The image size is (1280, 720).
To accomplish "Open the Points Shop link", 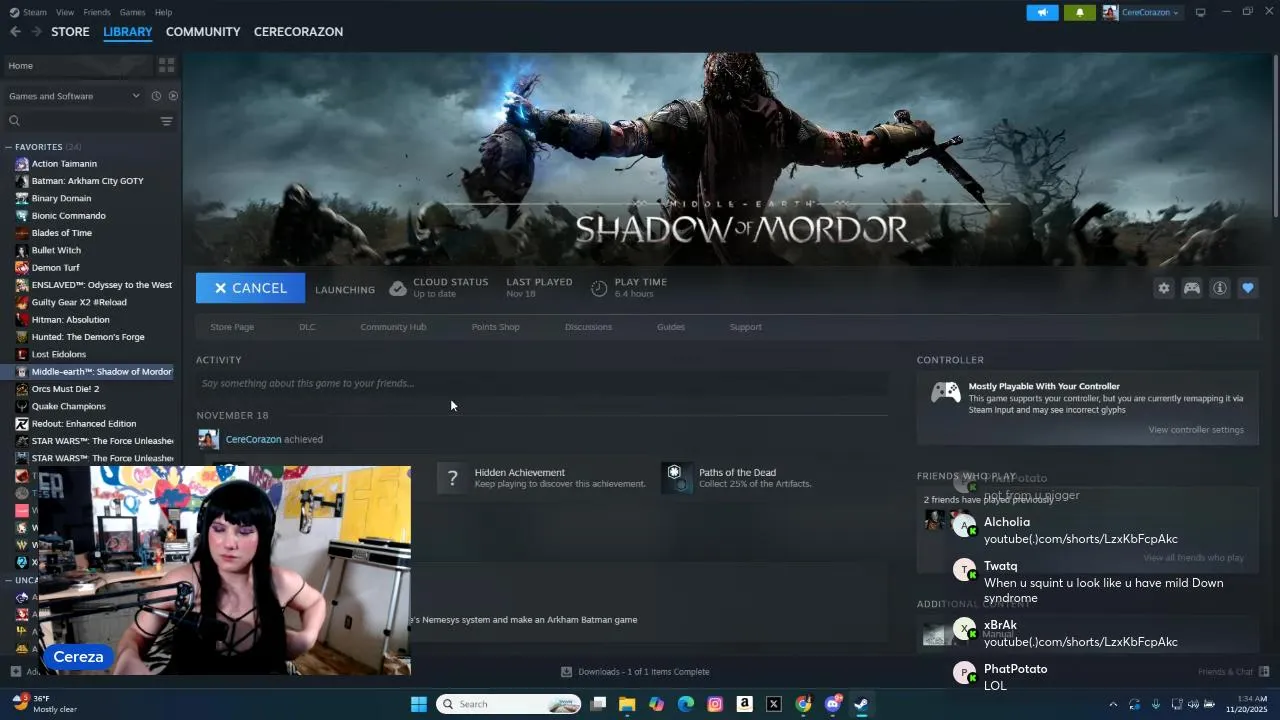I will coord(495,327).
